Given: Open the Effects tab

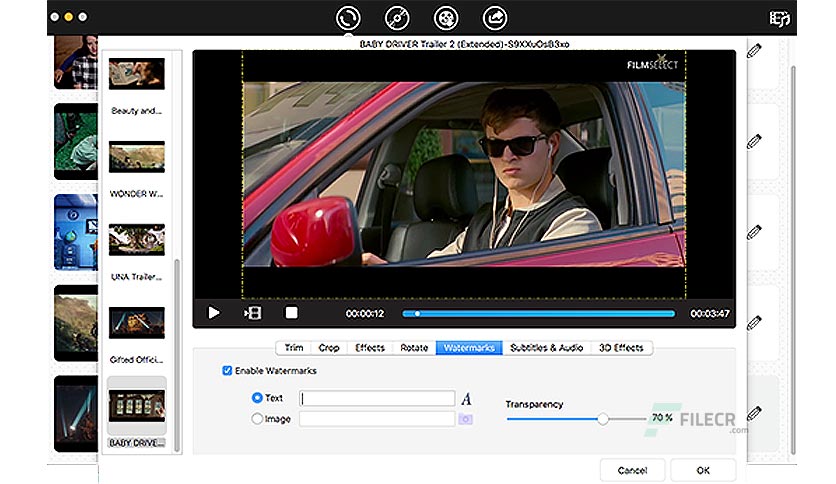Looking at the screenshot, I should (x=369, y=348).
